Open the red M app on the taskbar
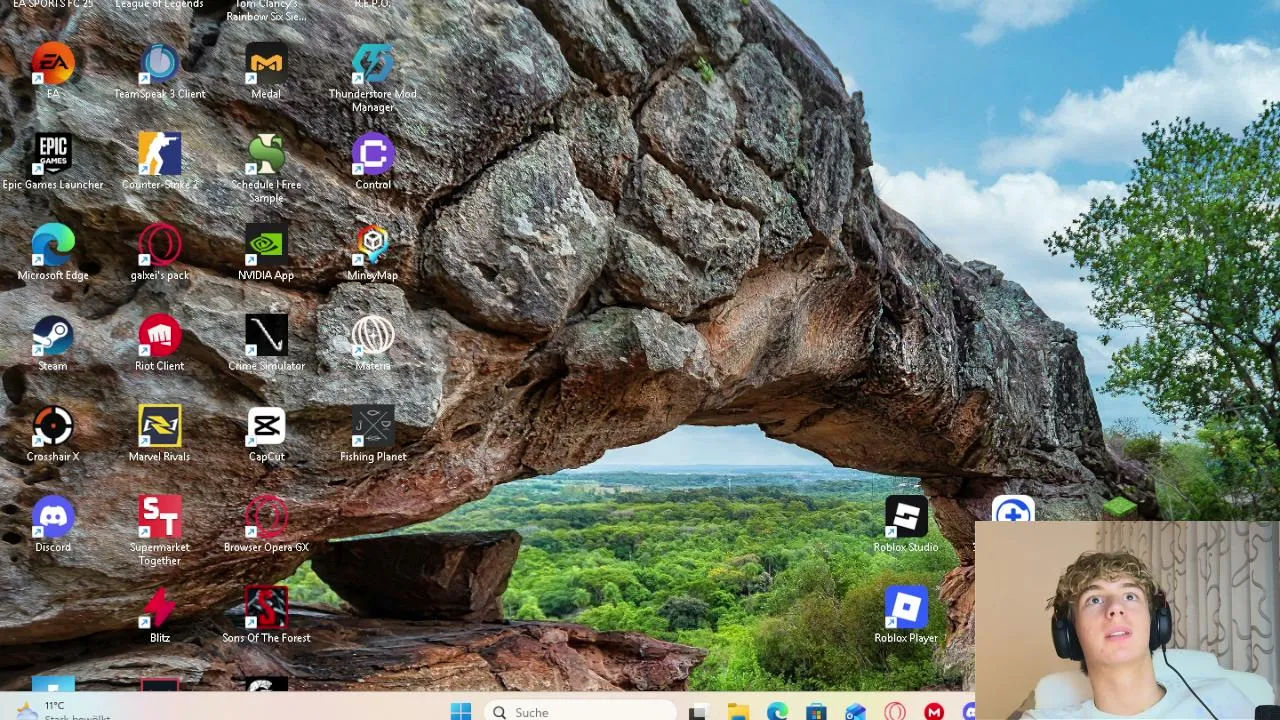This screenshot has height=720, width=1280. [x=934, y=712]
